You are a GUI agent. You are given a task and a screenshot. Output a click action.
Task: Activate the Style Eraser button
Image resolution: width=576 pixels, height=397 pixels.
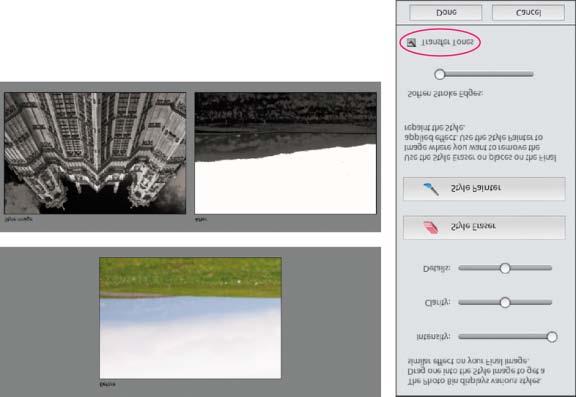[x=484, y=228]
